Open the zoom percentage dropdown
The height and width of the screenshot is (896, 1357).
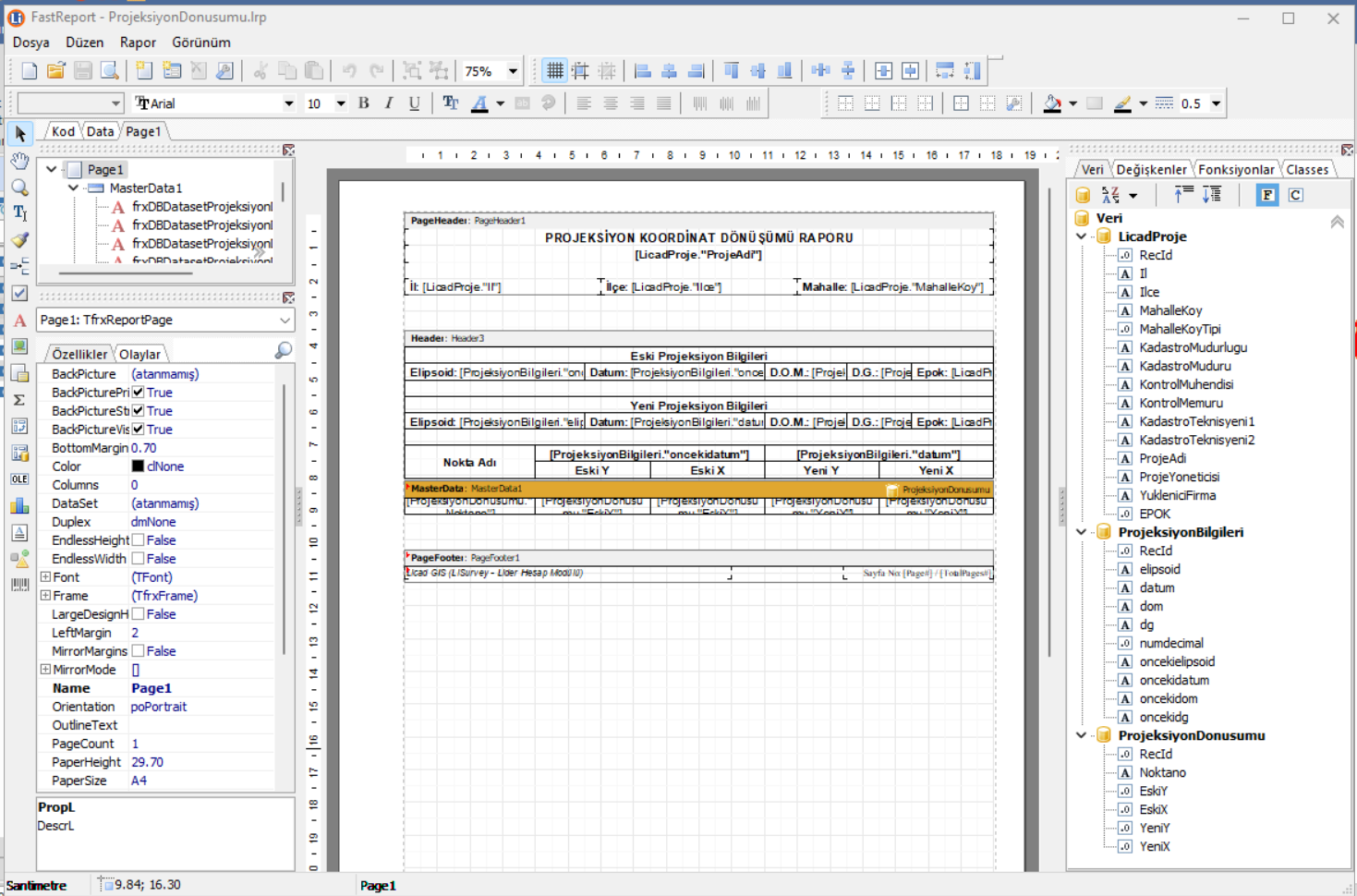(x=513, y=71)
